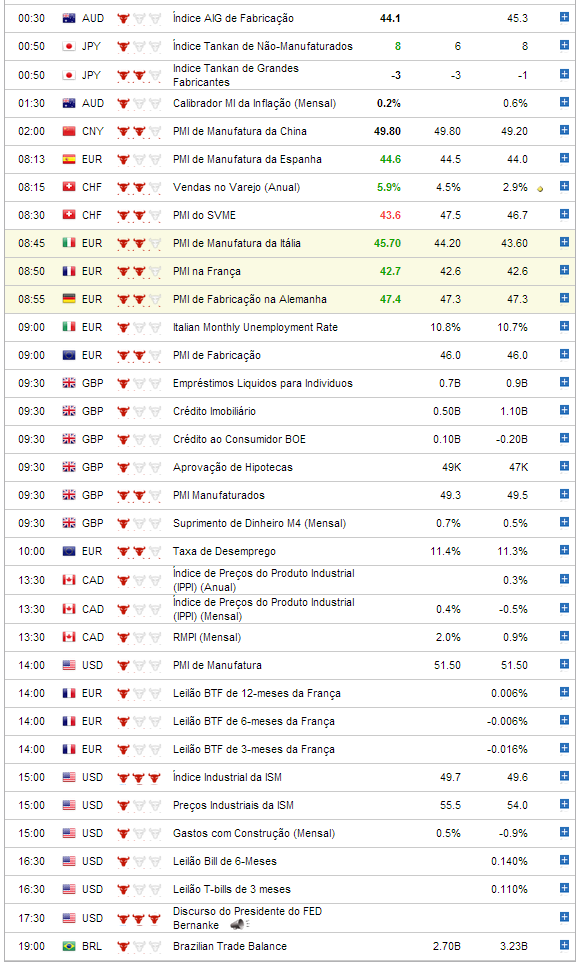Click bull icons on Leilão Bill de 6-Meses row

tap(139, 862)
